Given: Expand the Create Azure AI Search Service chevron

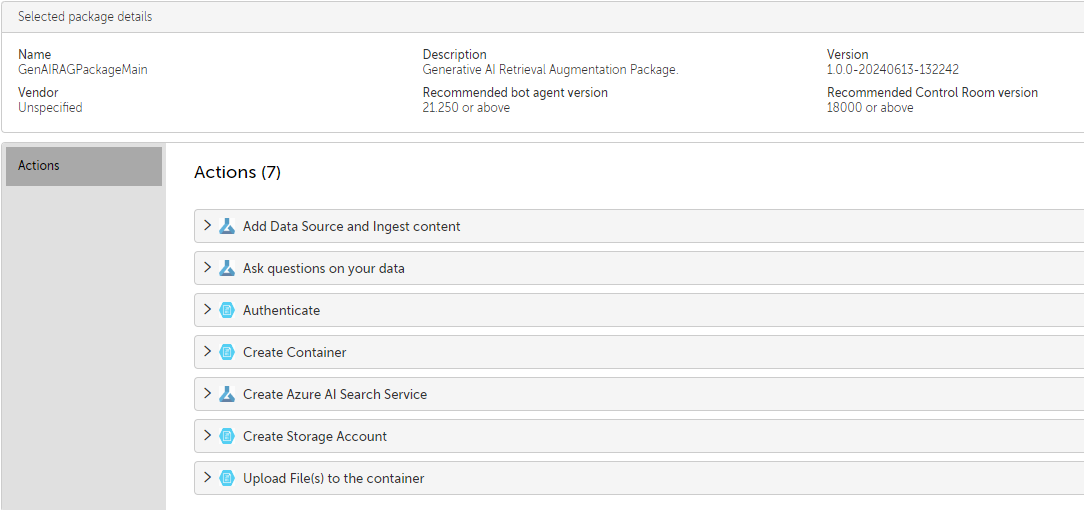Looking at the screenshot, I should pyautogui.click(x=207, y=394).
